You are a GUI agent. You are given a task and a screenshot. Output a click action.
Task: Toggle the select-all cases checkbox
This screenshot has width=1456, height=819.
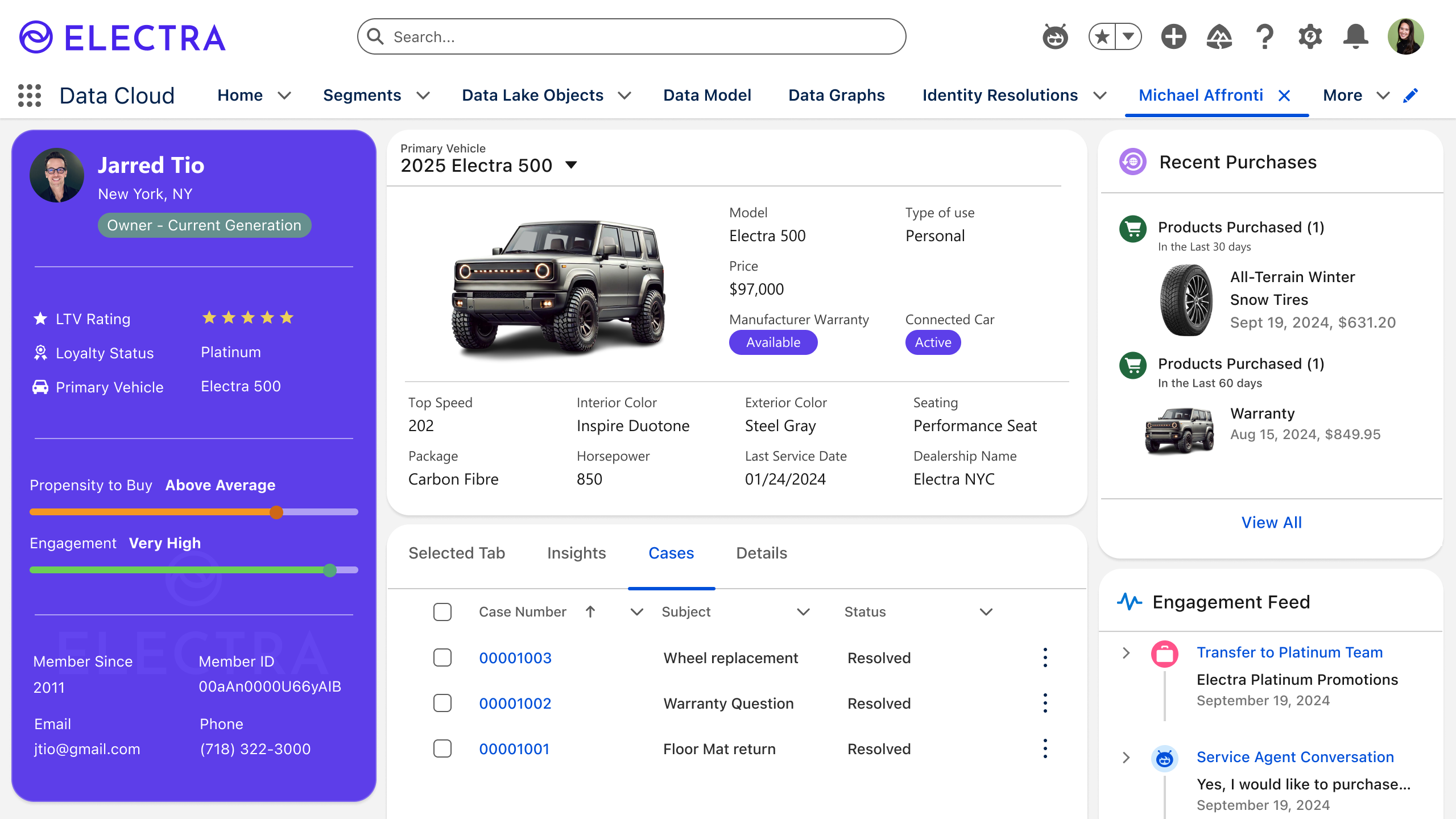click(x=442, y=612)
